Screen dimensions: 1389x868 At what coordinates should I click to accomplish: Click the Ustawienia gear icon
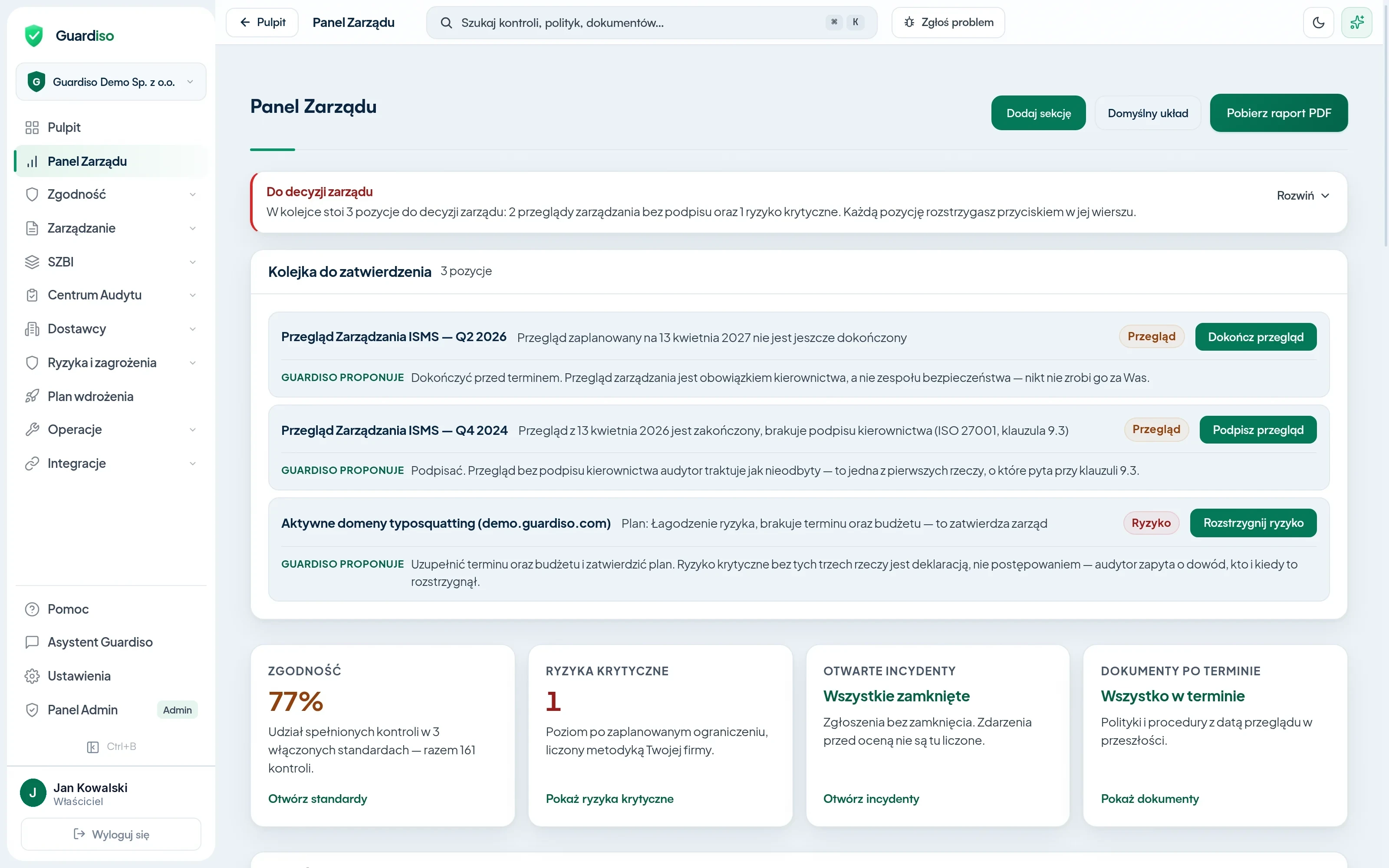click(x=32, y=676)
